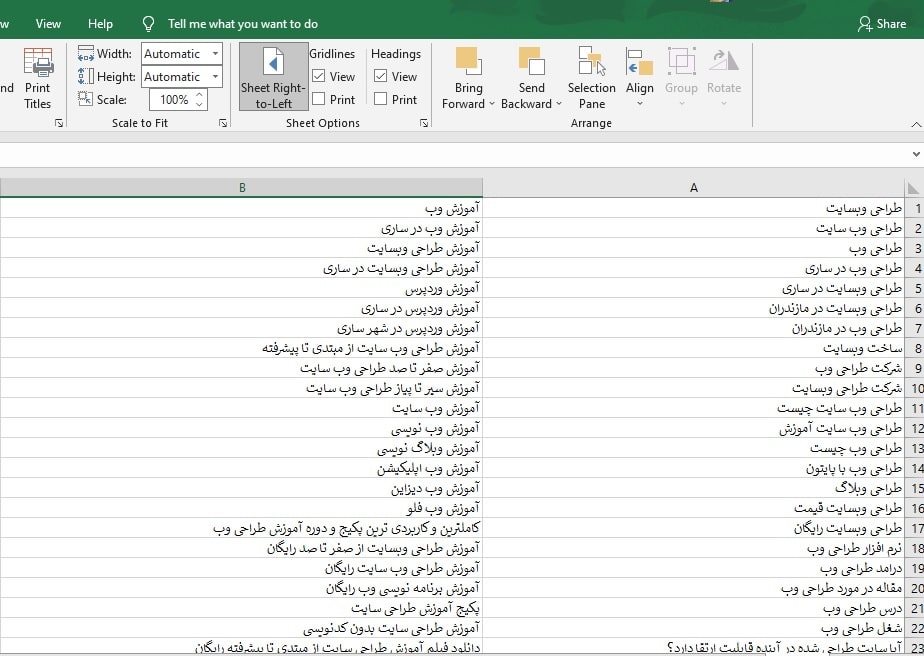Click the Print Titles icon
Screen dimensions: 924x656
[39, 63]
